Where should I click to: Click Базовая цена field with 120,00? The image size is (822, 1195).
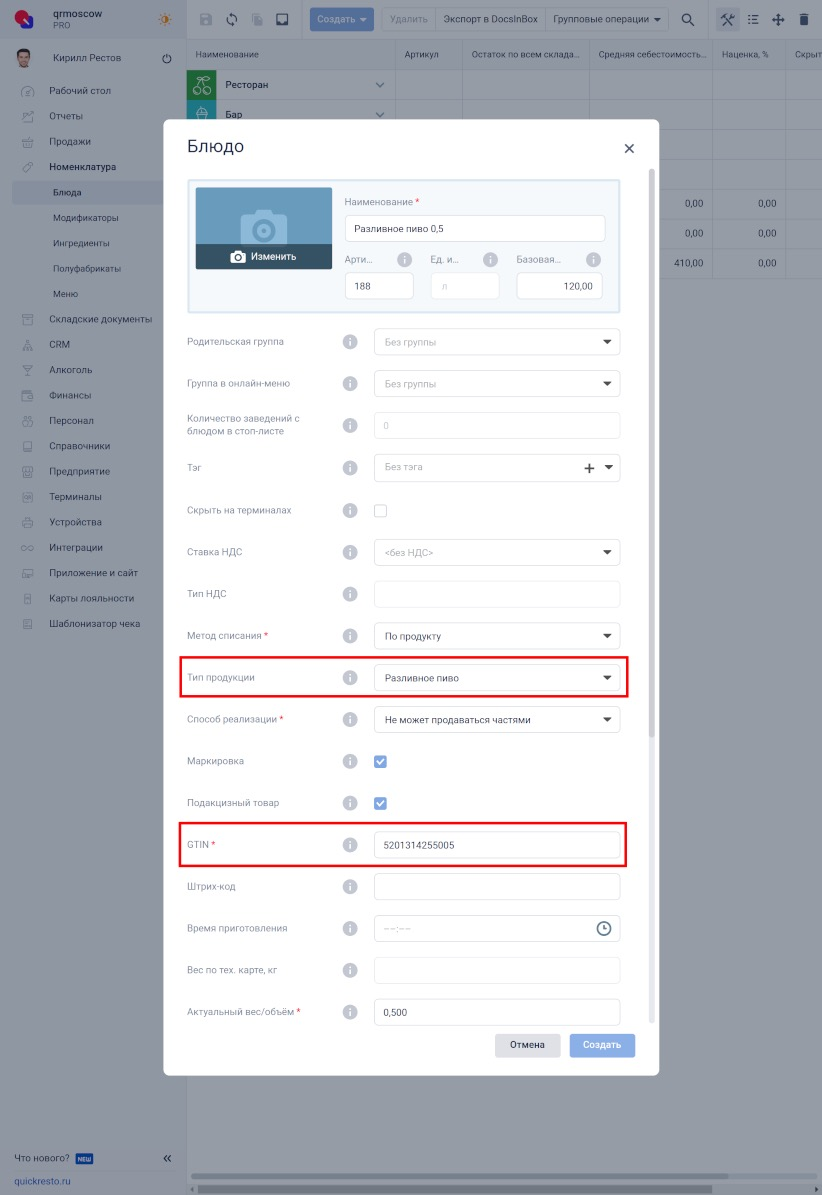(559, 287)
